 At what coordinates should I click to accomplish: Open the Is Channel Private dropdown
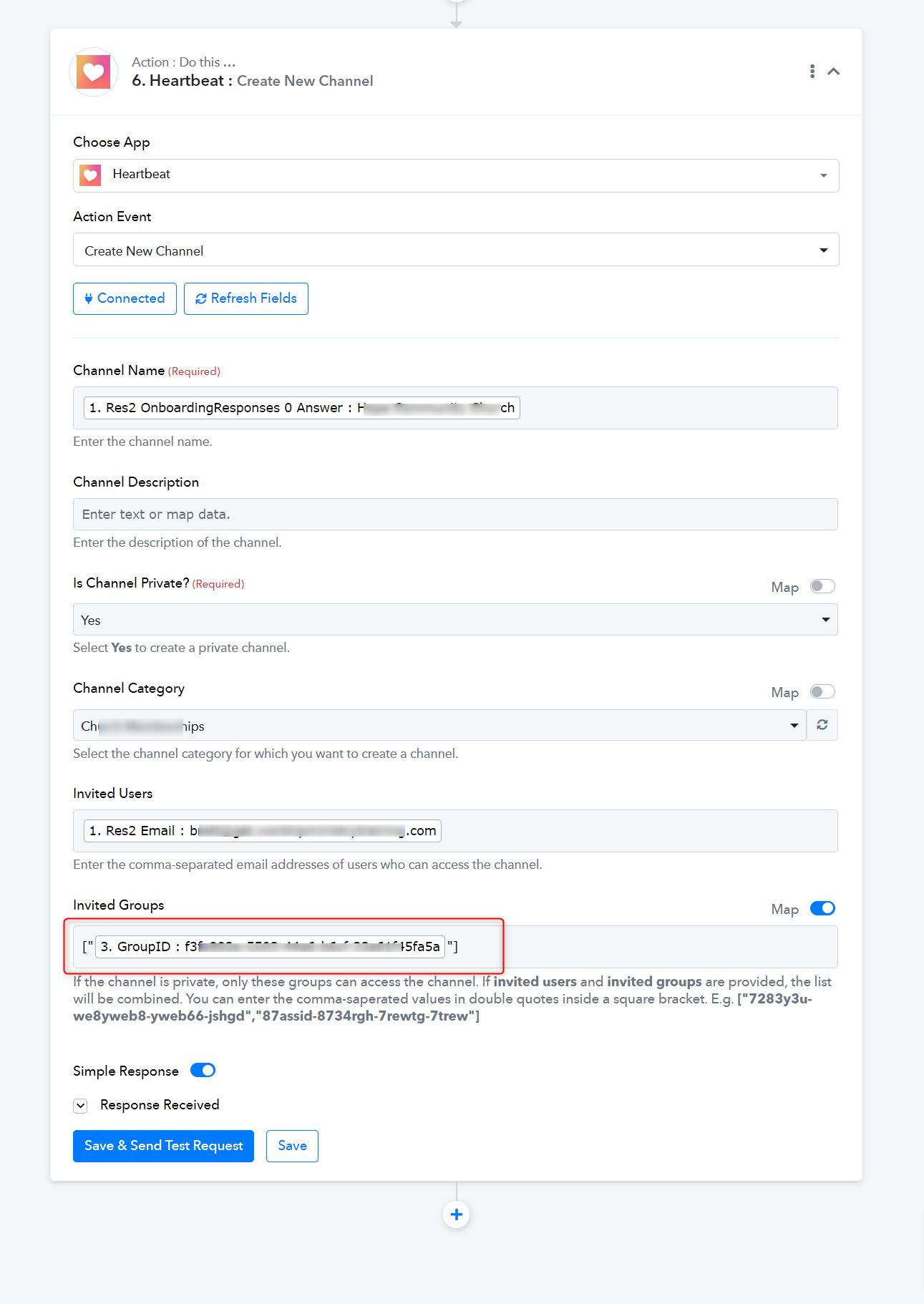tap(455, 620)
